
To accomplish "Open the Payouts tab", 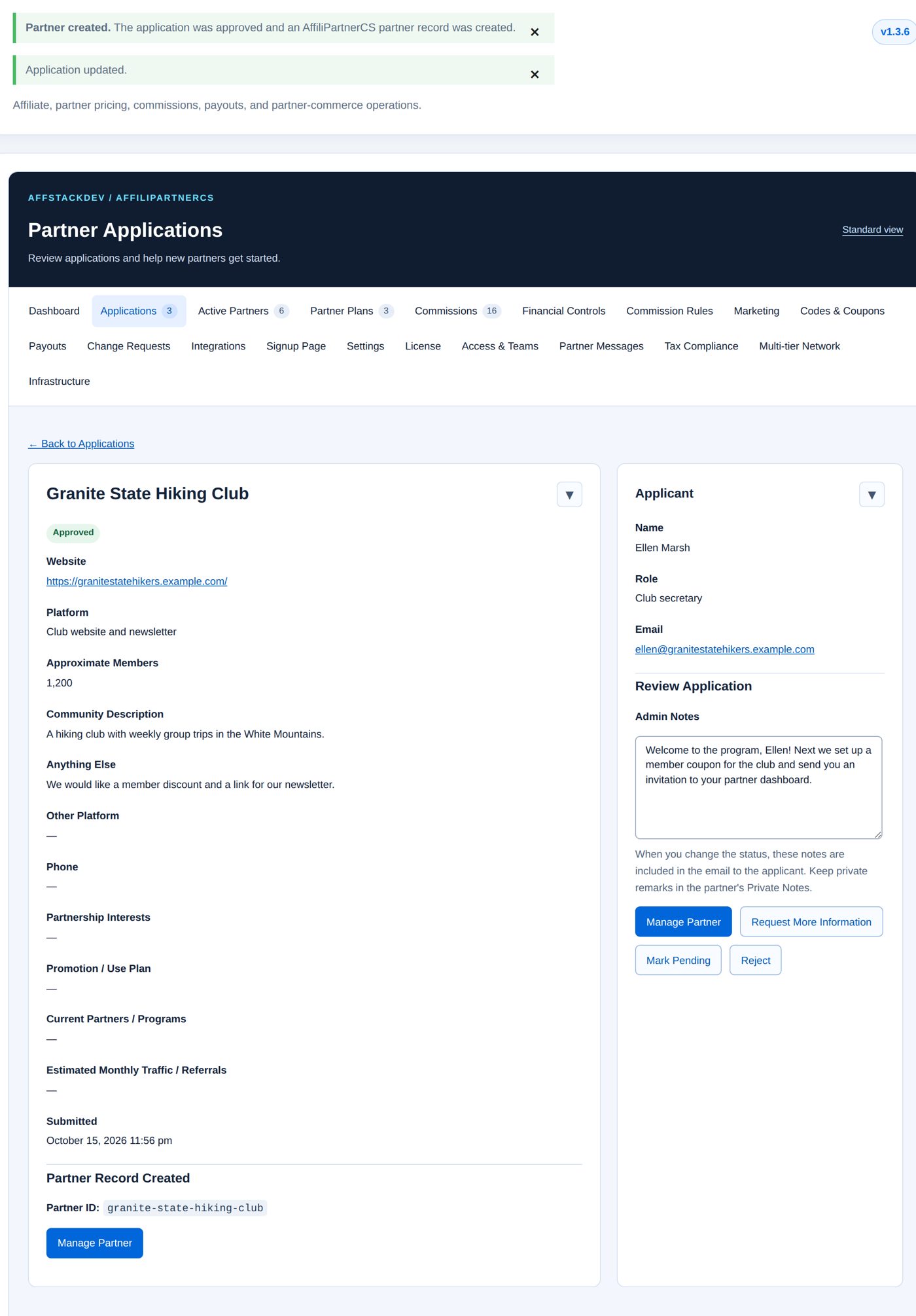I will 48,346.
